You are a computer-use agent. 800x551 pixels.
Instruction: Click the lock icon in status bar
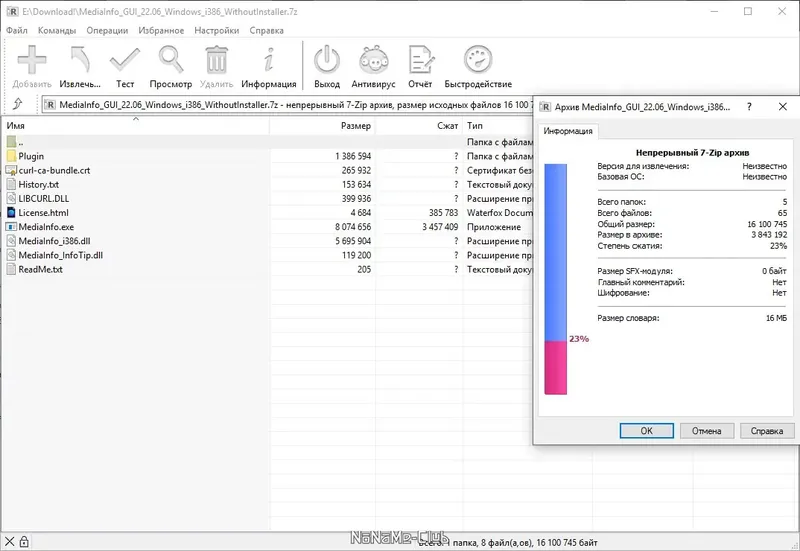point(24,542)
